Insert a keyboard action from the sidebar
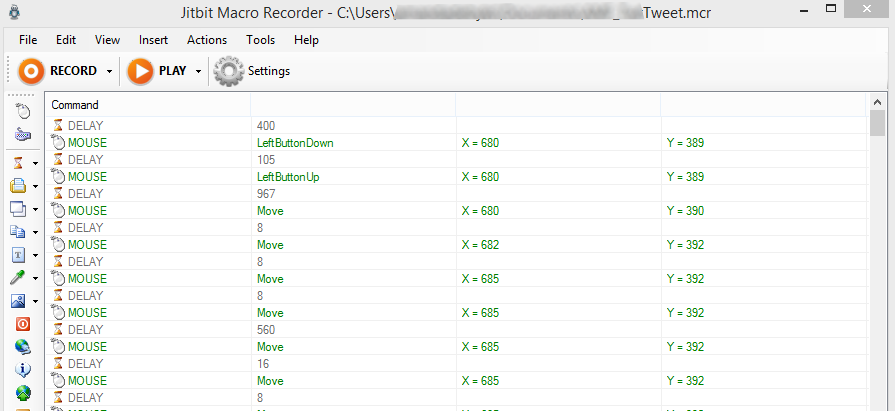This screenshot has width=895, height=411. click(22, 135)
